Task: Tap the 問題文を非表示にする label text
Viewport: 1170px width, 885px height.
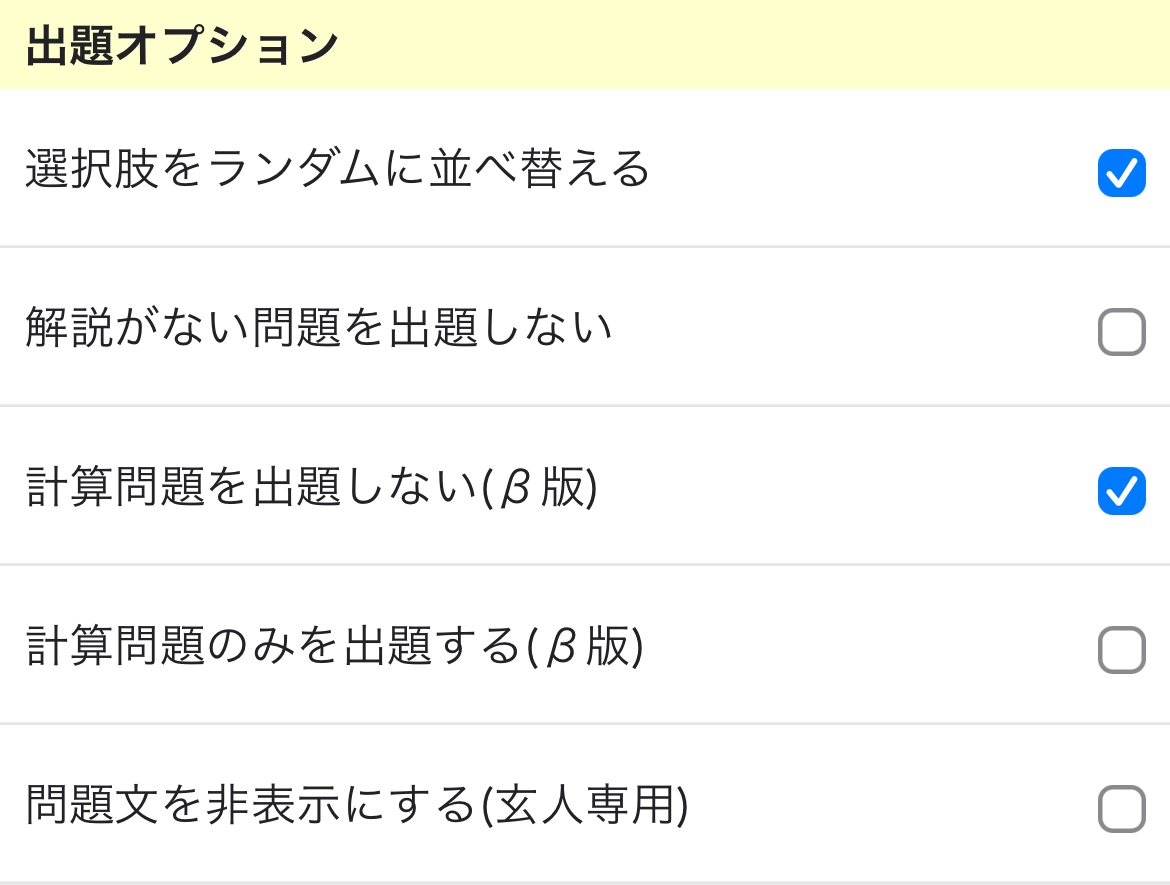Action: coord(251,804)
